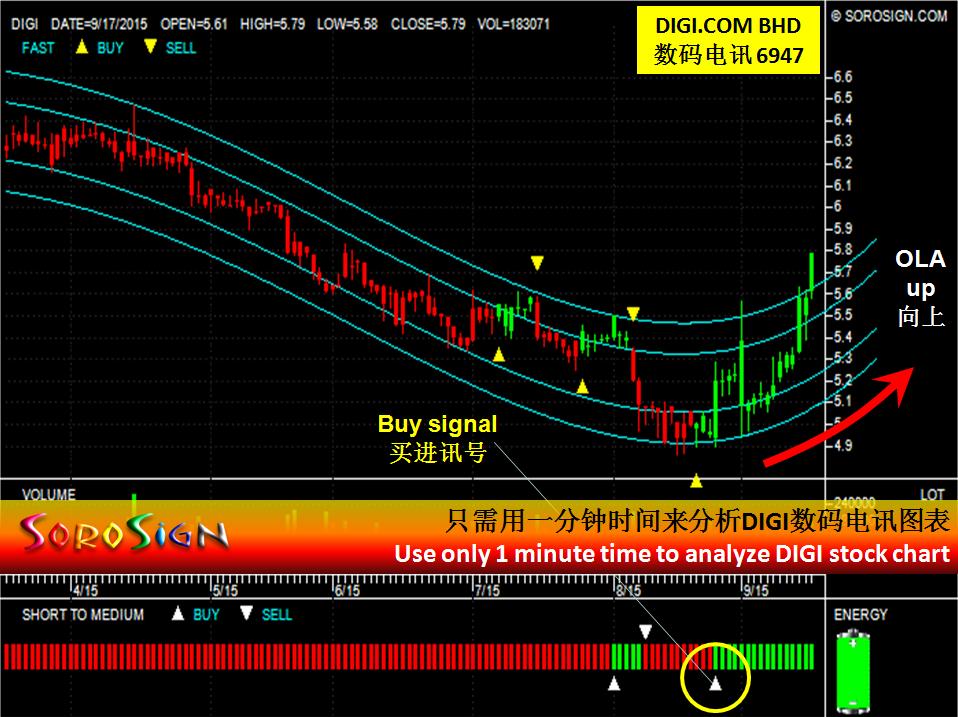The image size is (958, 717).
Task: Click the SELL text in SHORT TO MEDIUM legend
Action: coord(277,614)
